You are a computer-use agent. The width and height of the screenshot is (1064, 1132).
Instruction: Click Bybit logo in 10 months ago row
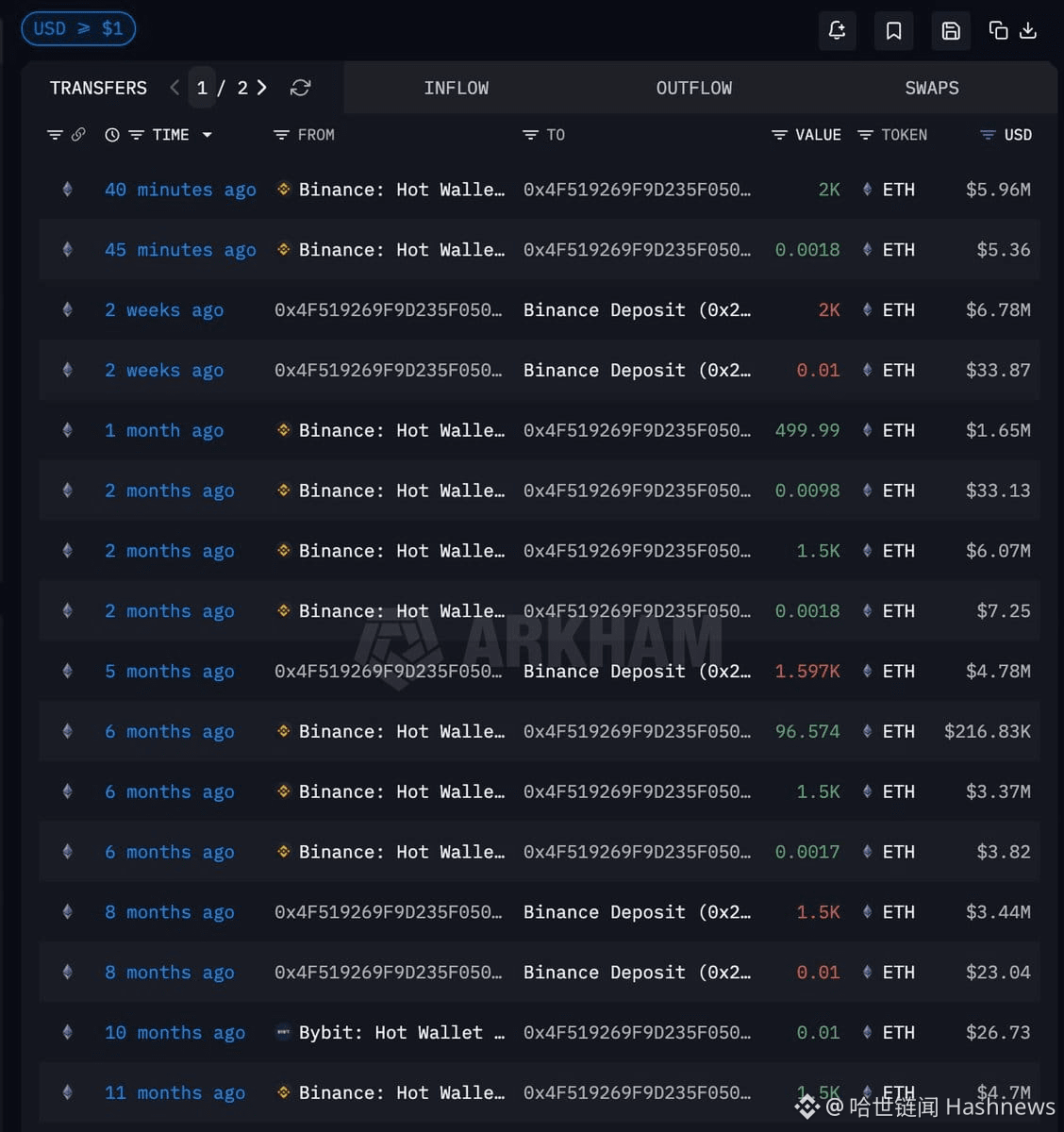coord(282,1033)
